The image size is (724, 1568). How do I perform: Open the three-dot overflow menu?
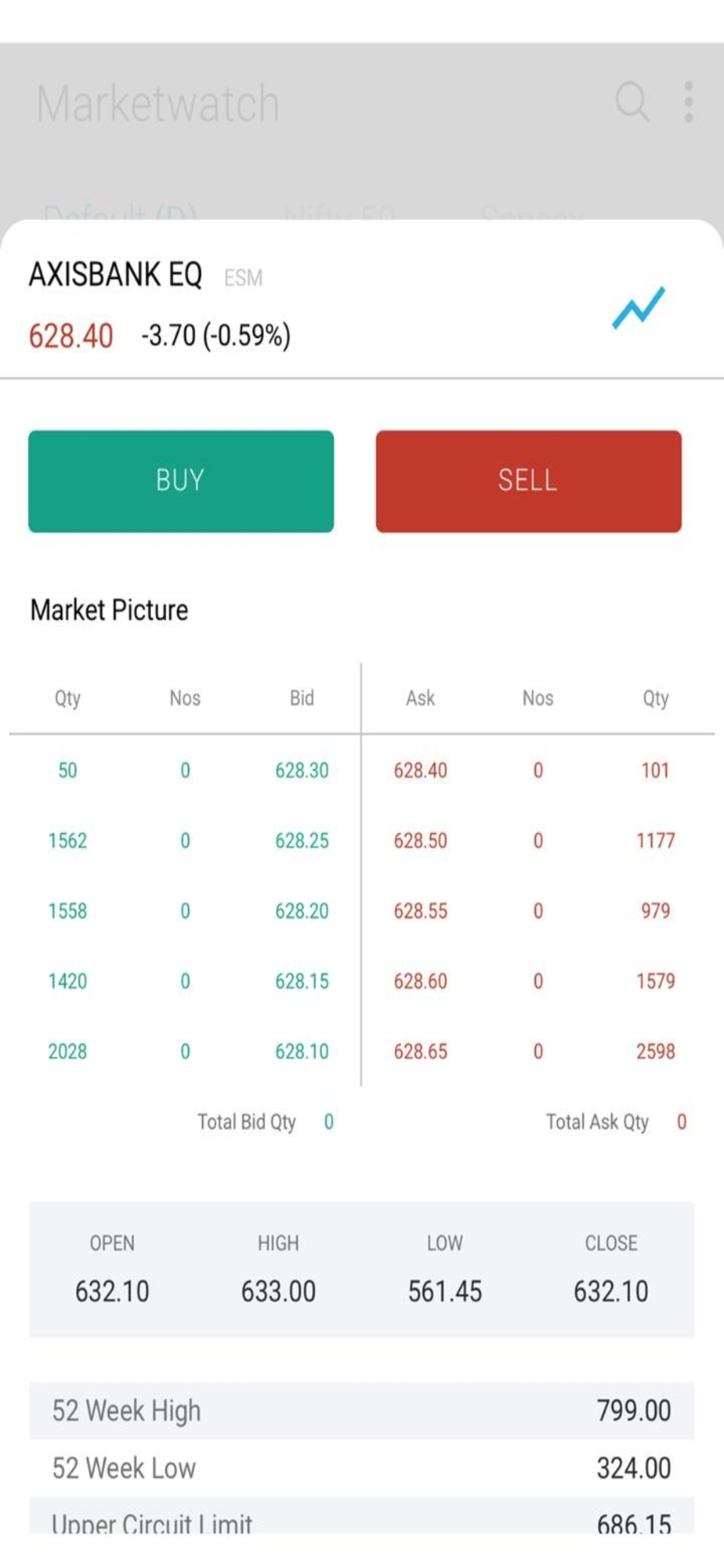pyautogui.click(x=688, y=102)
